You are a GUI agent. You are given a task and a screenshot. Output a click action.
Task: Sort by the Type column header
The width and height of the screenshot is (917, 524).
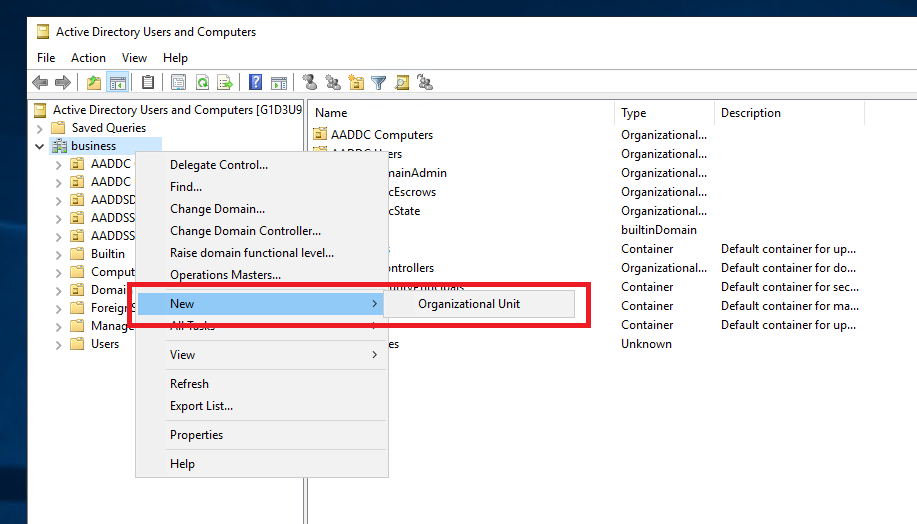[664, 113]
